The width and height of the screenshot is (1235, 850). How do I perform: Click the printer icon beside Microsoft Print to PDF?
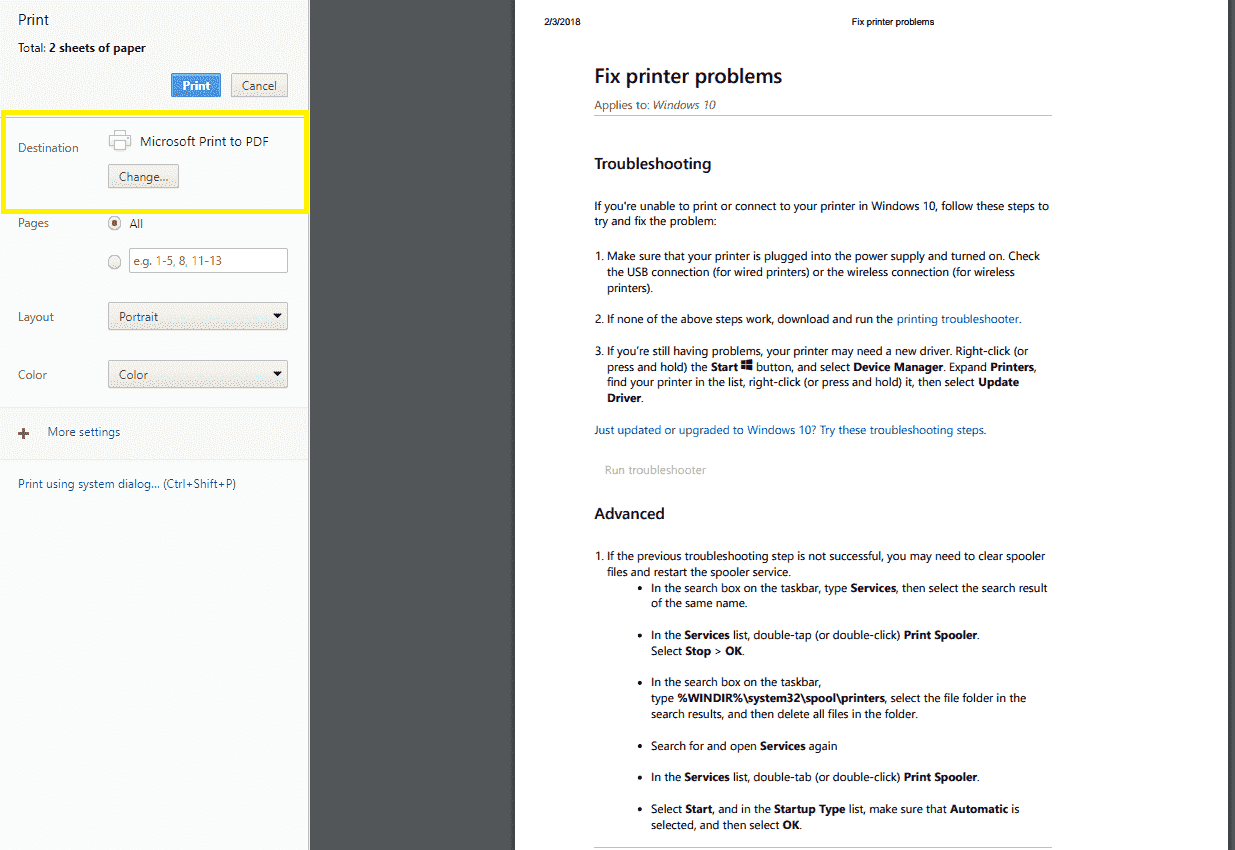tap(119, 140)
